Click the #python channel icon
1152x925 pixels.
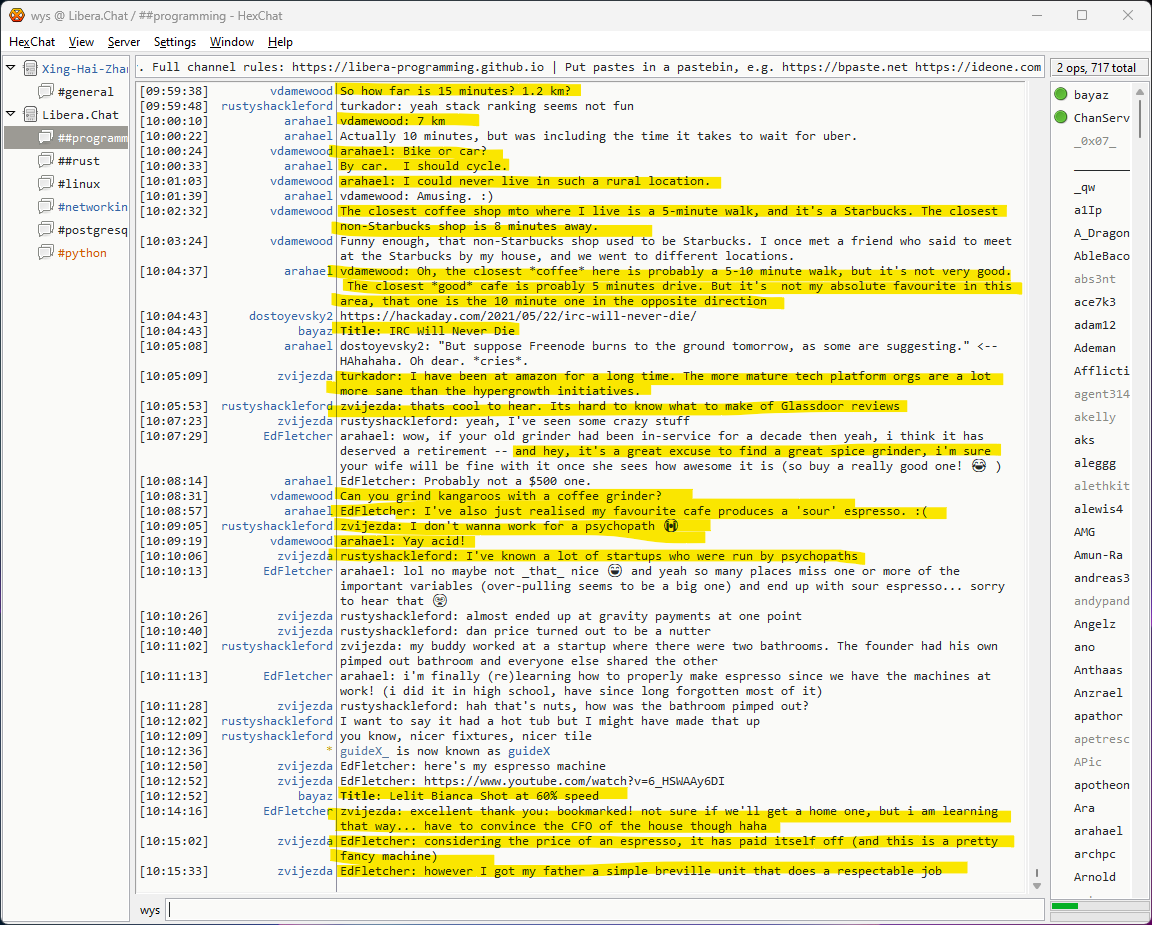pos(45,253)
